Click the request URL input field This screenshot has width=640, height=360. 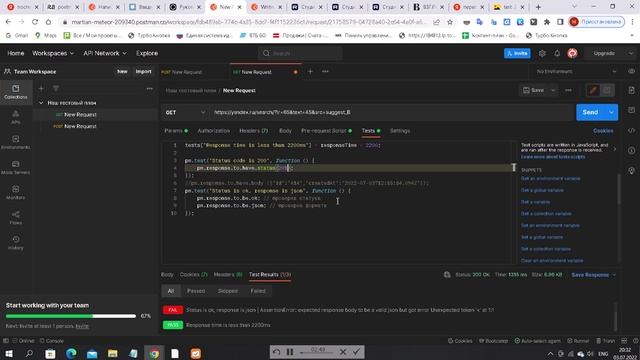392,112
